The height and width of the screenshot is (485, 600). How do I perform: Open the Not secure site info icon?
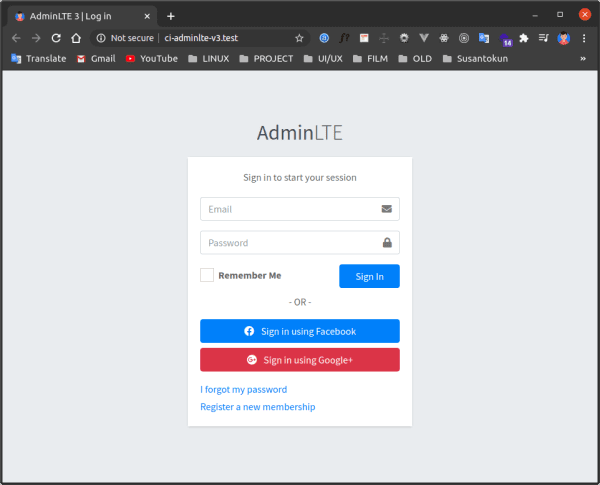click(101, 38)
